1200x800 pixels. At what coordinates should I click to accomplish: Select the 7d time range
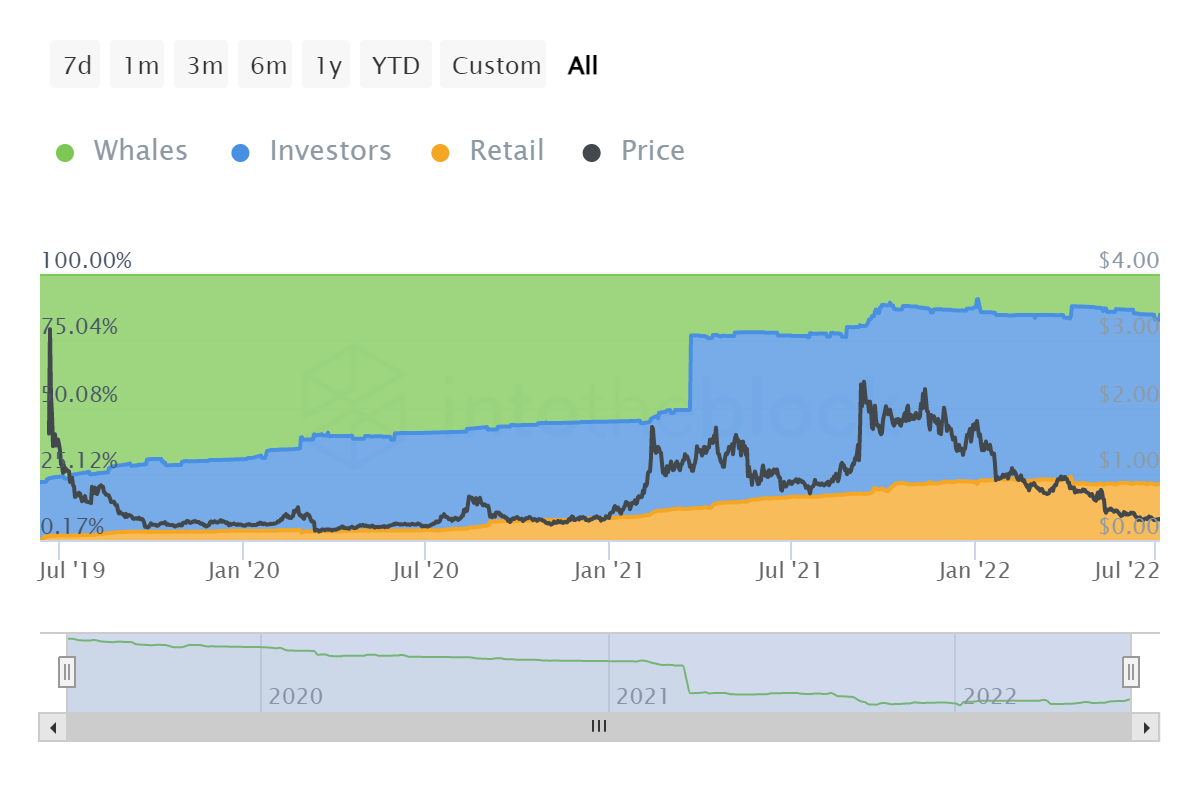click(x=76, y=65)
